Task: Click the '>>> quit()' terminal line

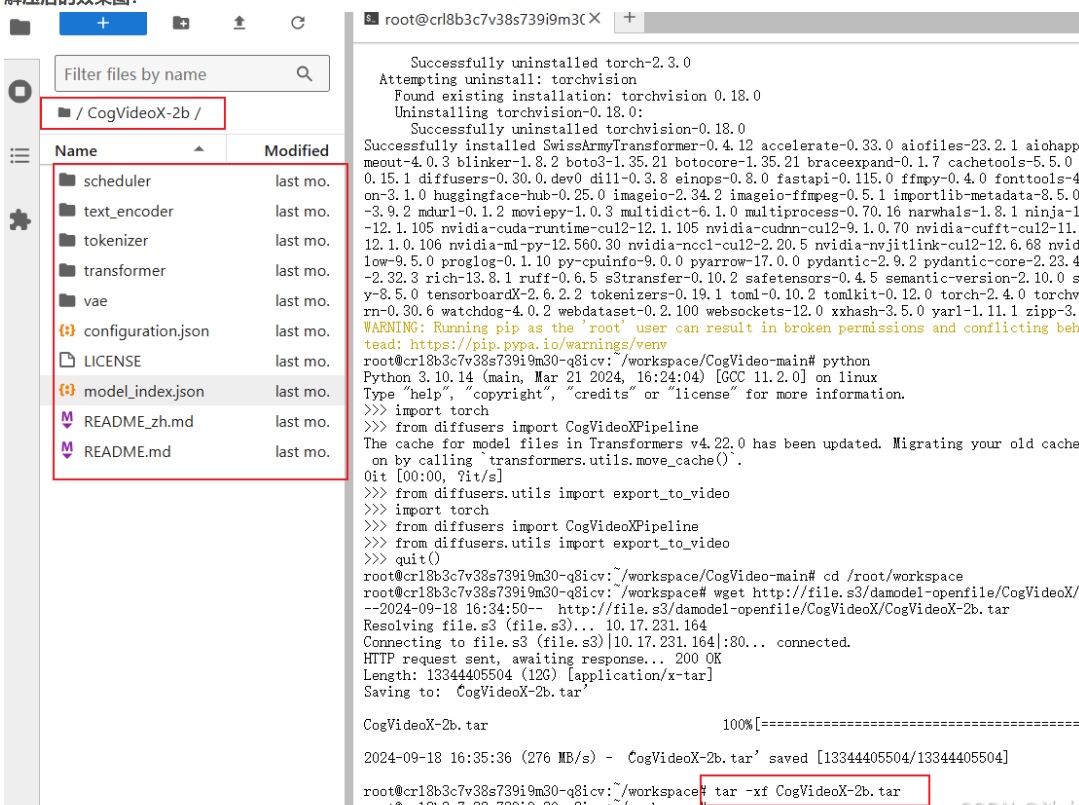Action: pos(402,559)
